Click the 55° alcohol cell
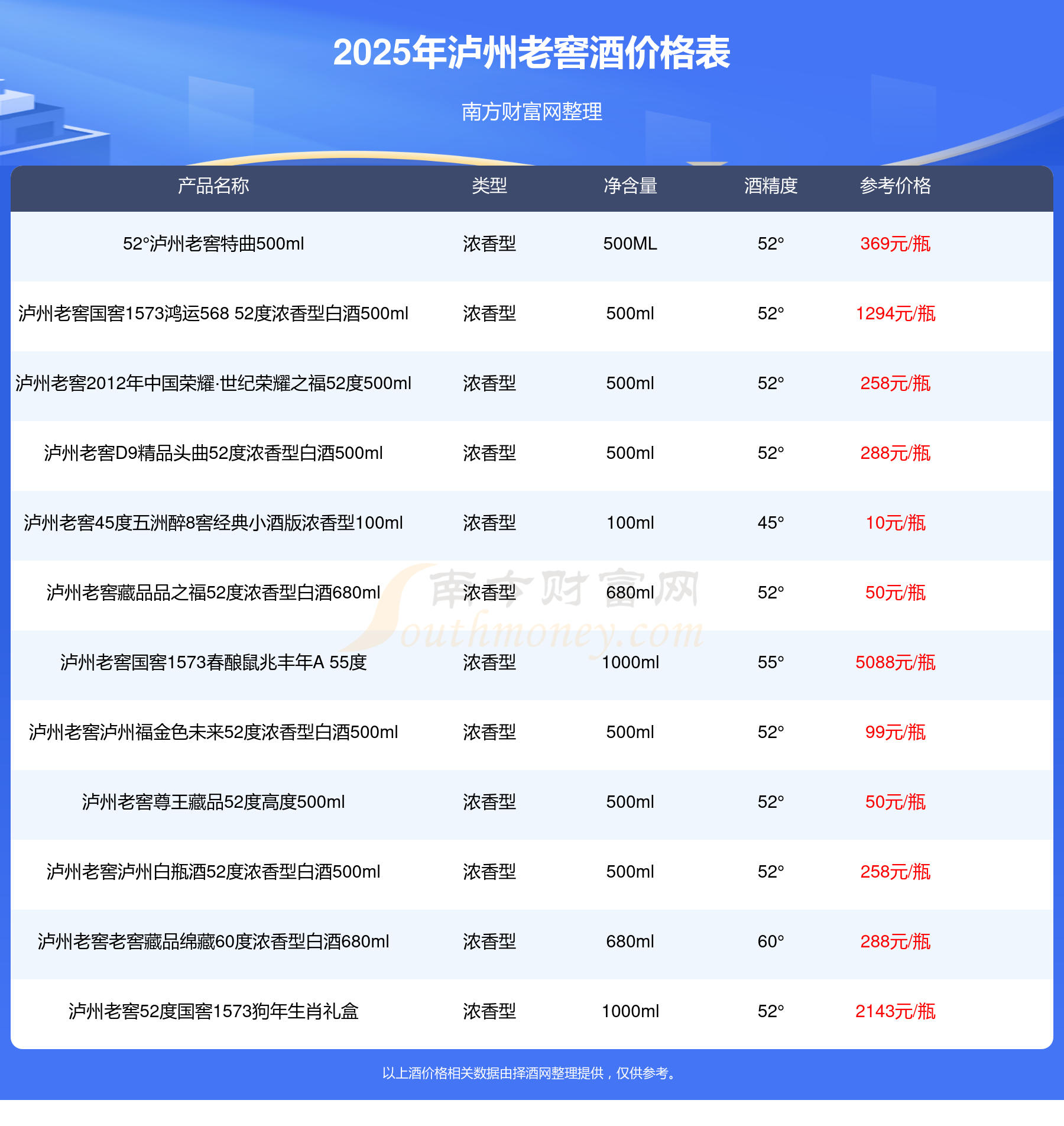The width and height of the screenshot is (1064, 1126). pyautogui.click(x=771, y=662)
